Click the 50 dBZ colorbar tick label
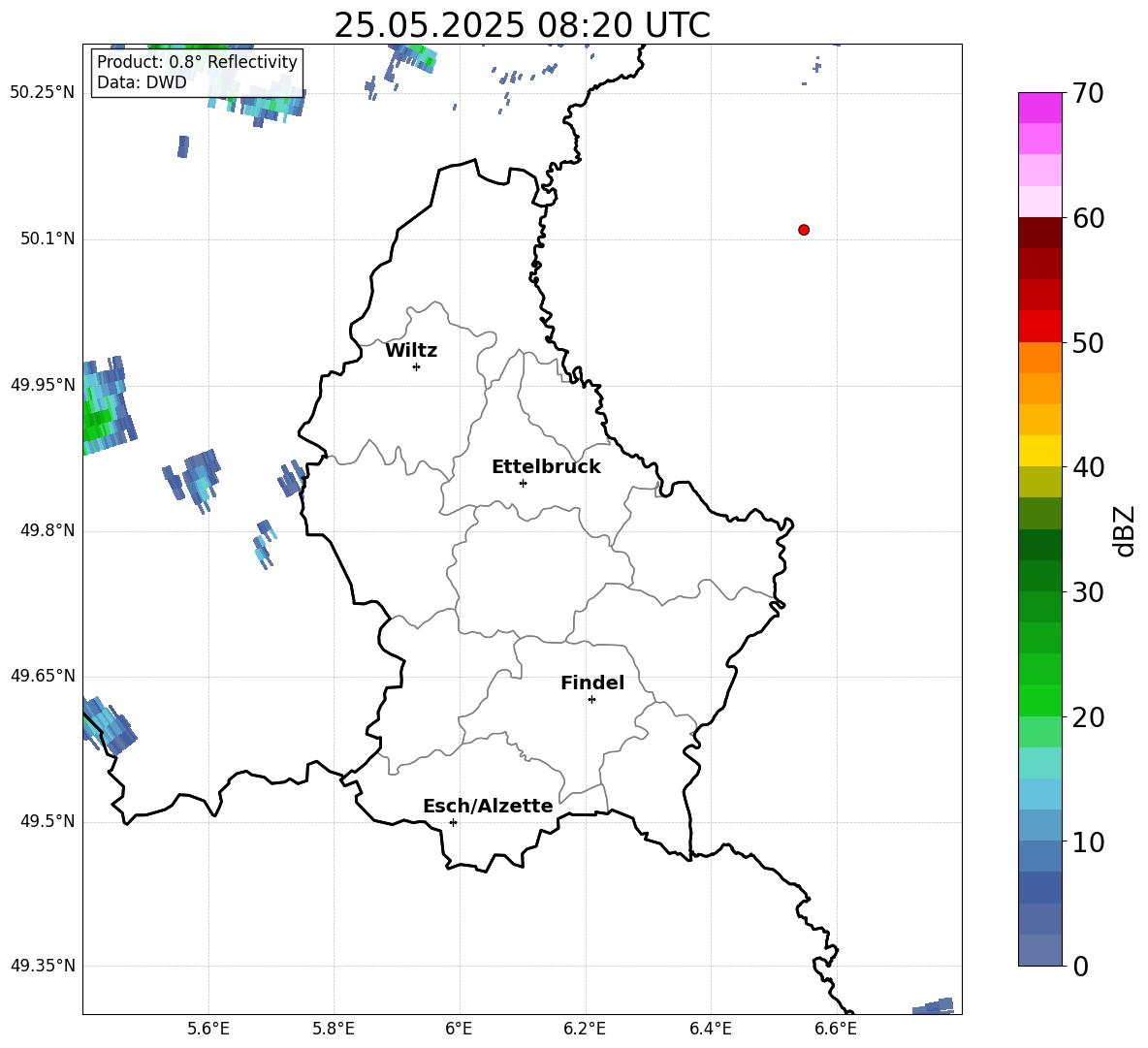Image resolution: width=1148 pixels, height=1048 pixels. [x=1088, y=342]
